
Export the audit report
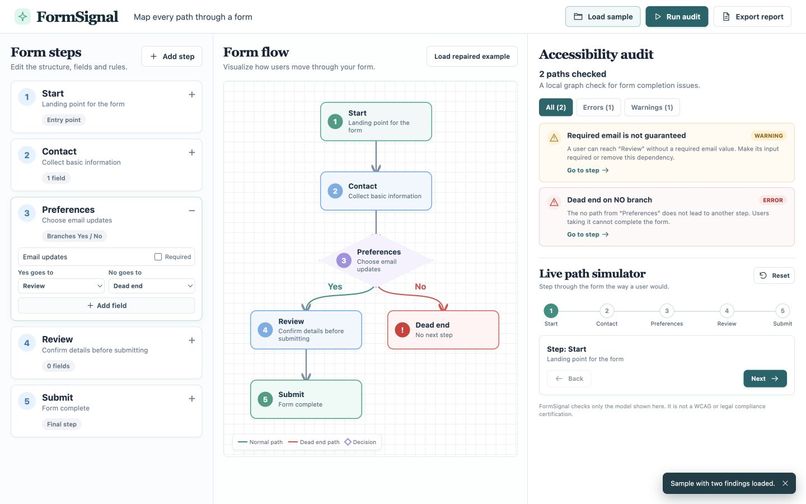(x=753, y=16)
